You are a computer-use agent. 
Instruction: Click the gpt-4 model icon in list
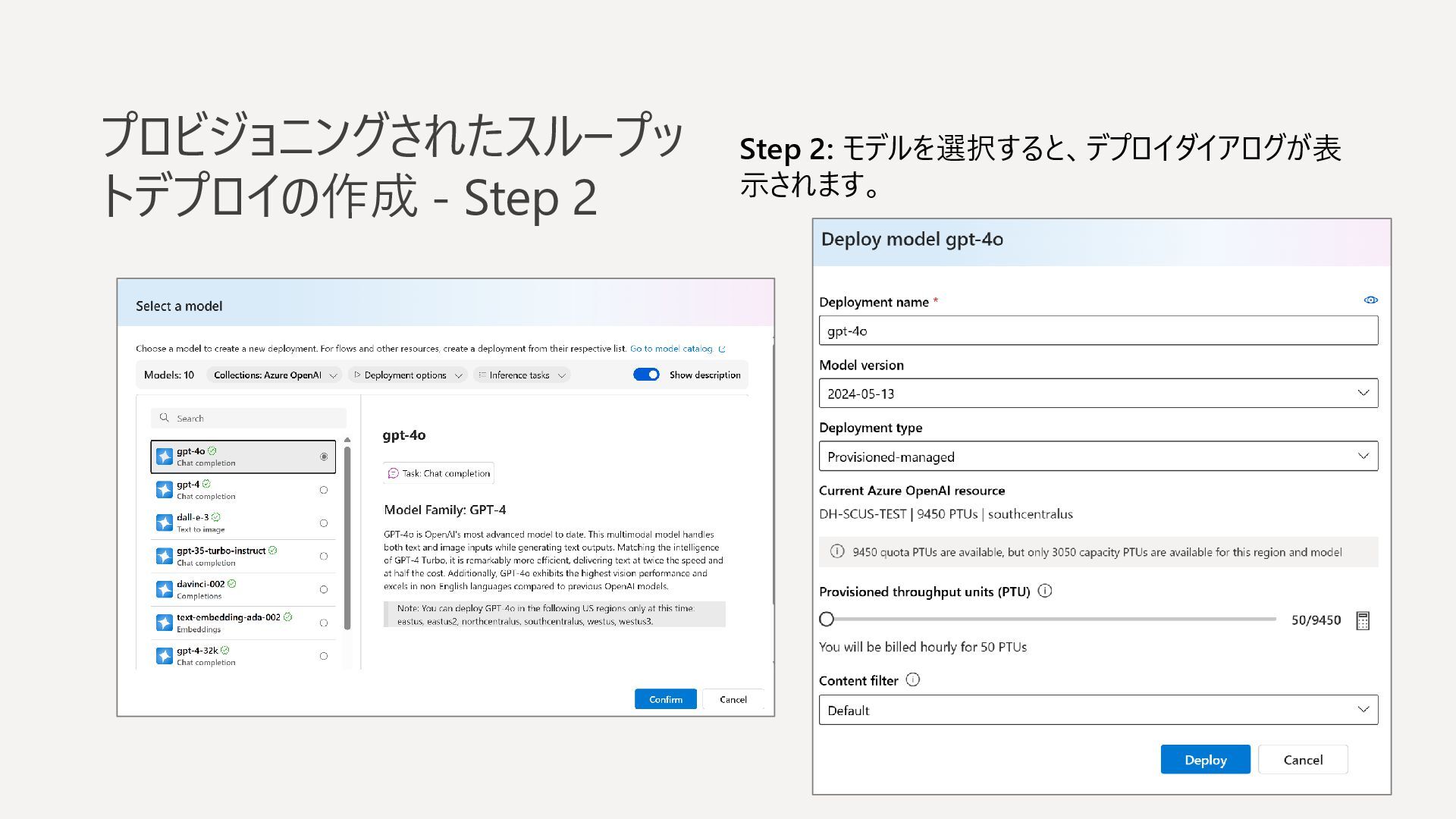[x=165, y=490]
